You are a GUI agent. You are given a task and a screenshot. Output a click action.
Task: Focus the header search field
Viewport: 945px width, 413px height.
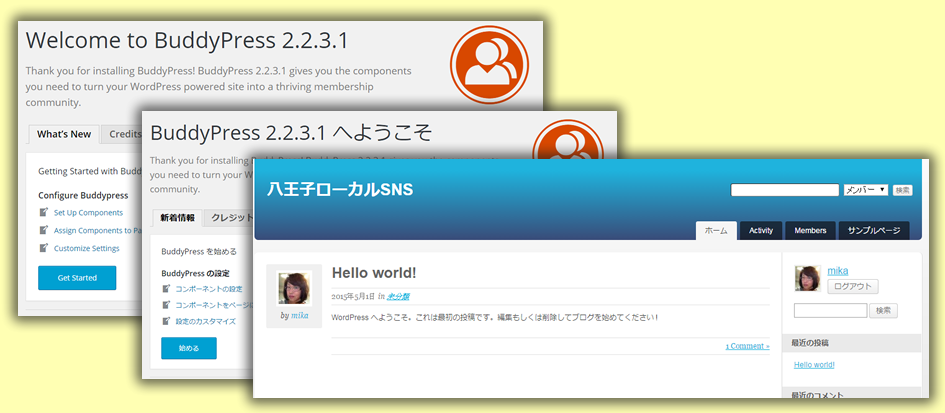tap(785, 190)
